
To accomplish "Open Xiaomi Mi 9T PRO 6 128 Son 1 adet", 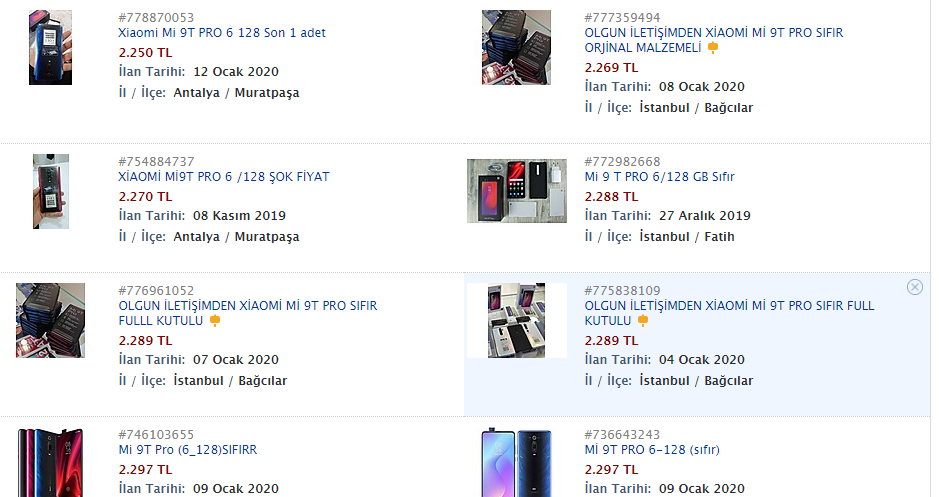I will pos(222,33).
